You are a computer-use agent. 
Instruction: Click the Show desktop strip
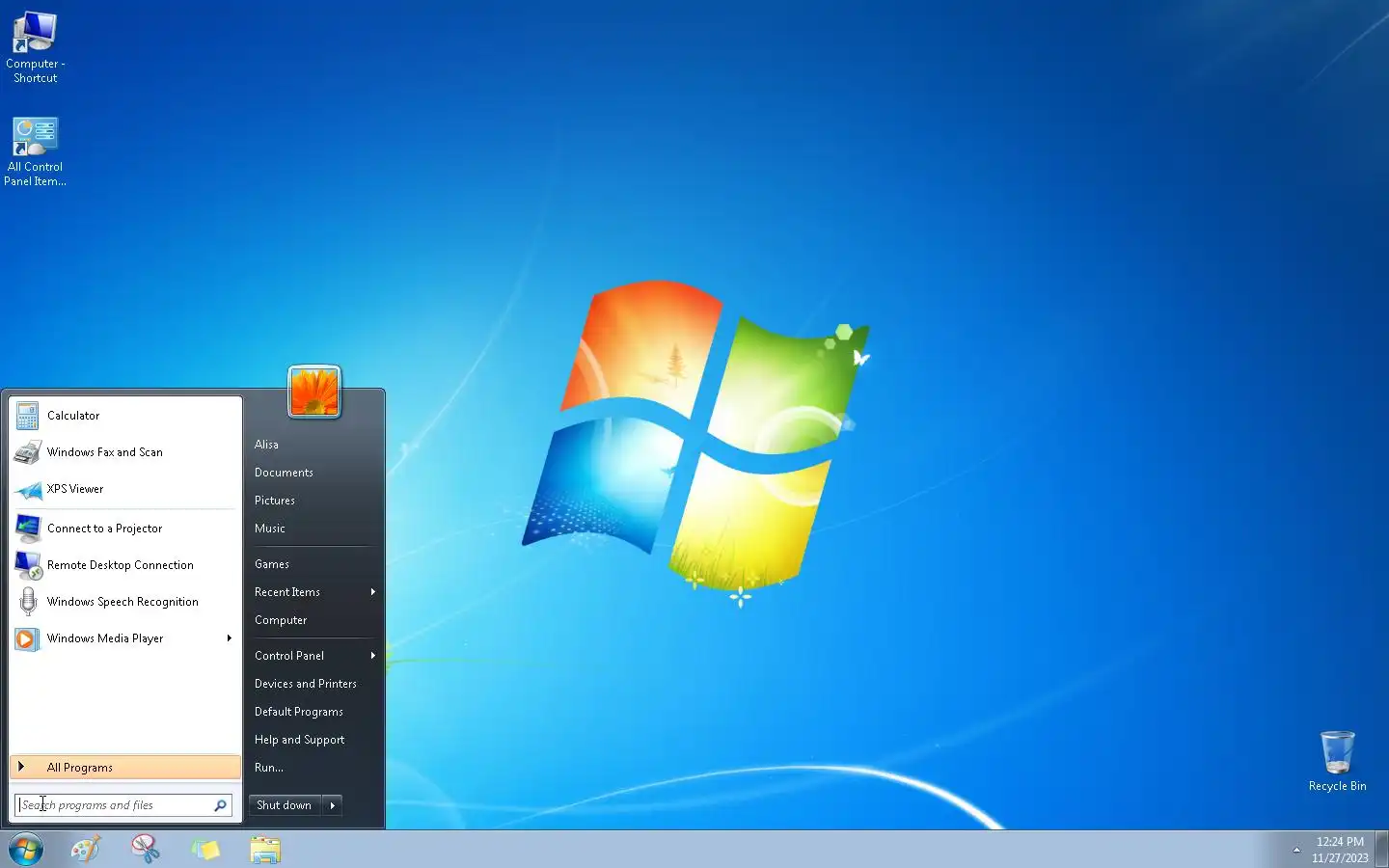(1382, 850)
